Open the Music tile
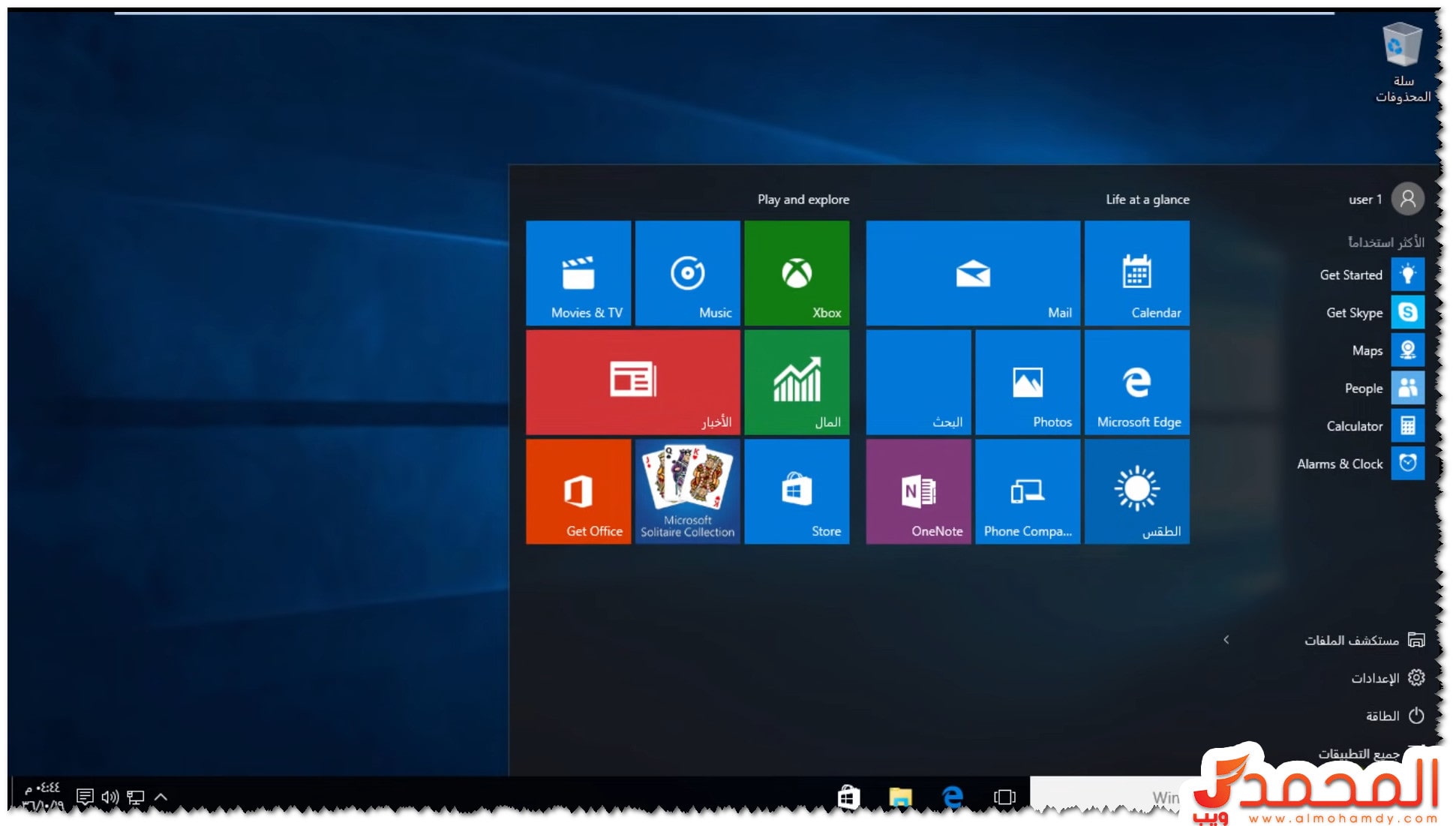Screen dimensions: 1456x826 [687, 273]
